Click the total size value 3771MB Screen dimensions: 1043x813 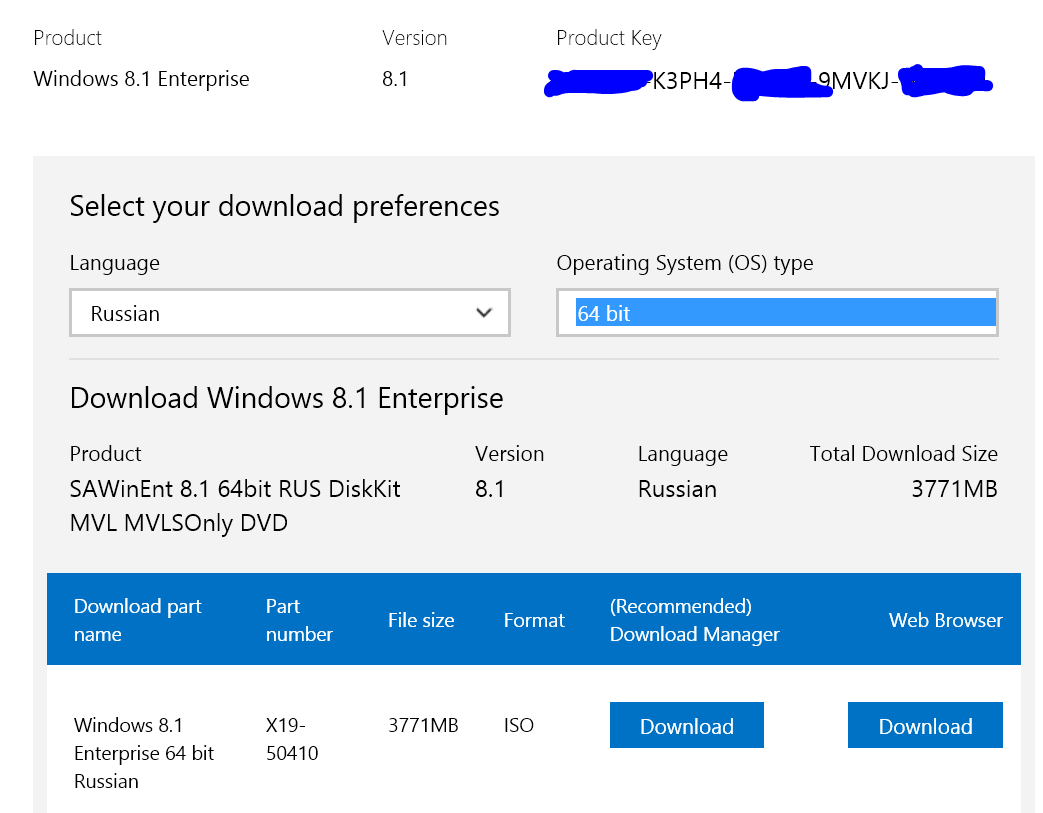pyautogui.click(x=955, y=489)
